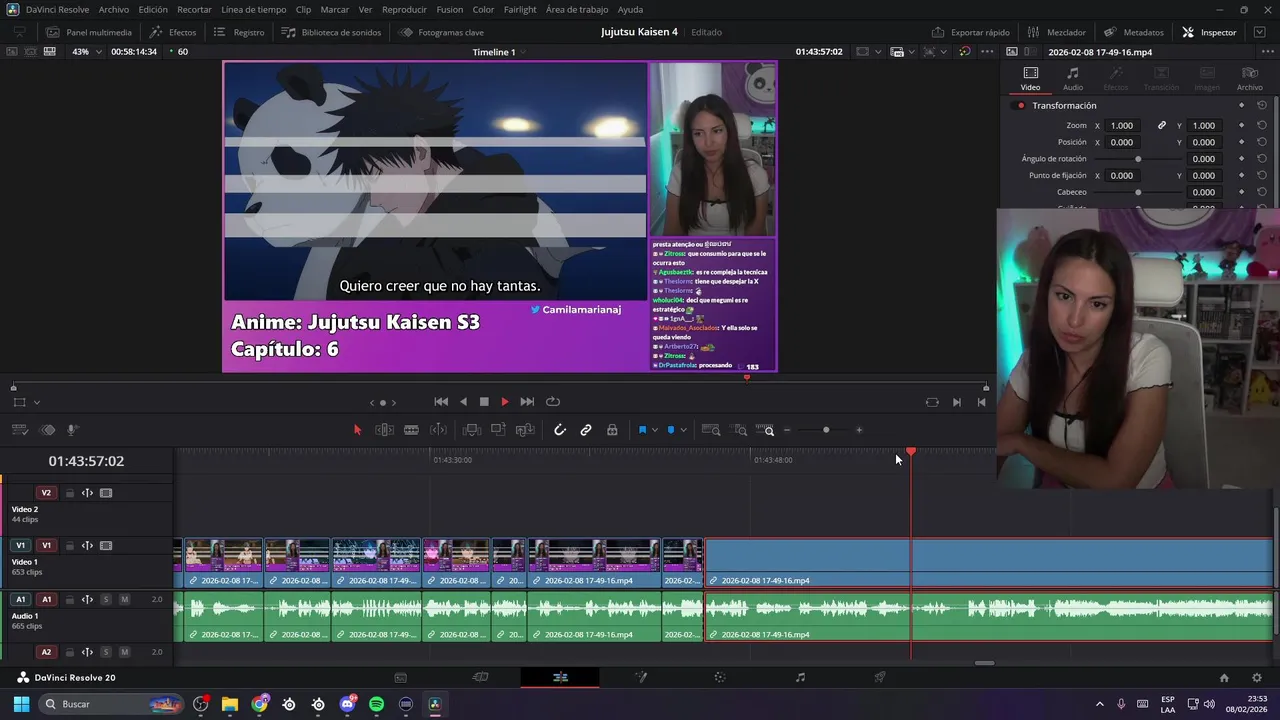The image size is (1280, 720).
Task: Click the Full extent zoom icon
Action: click(x=711, y=430)
